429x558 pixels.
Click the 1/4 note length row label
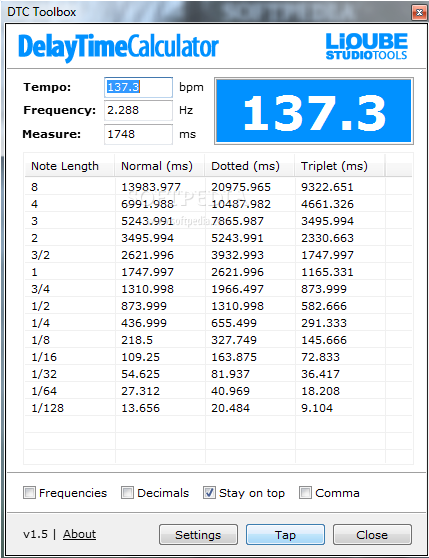point(41,323)
